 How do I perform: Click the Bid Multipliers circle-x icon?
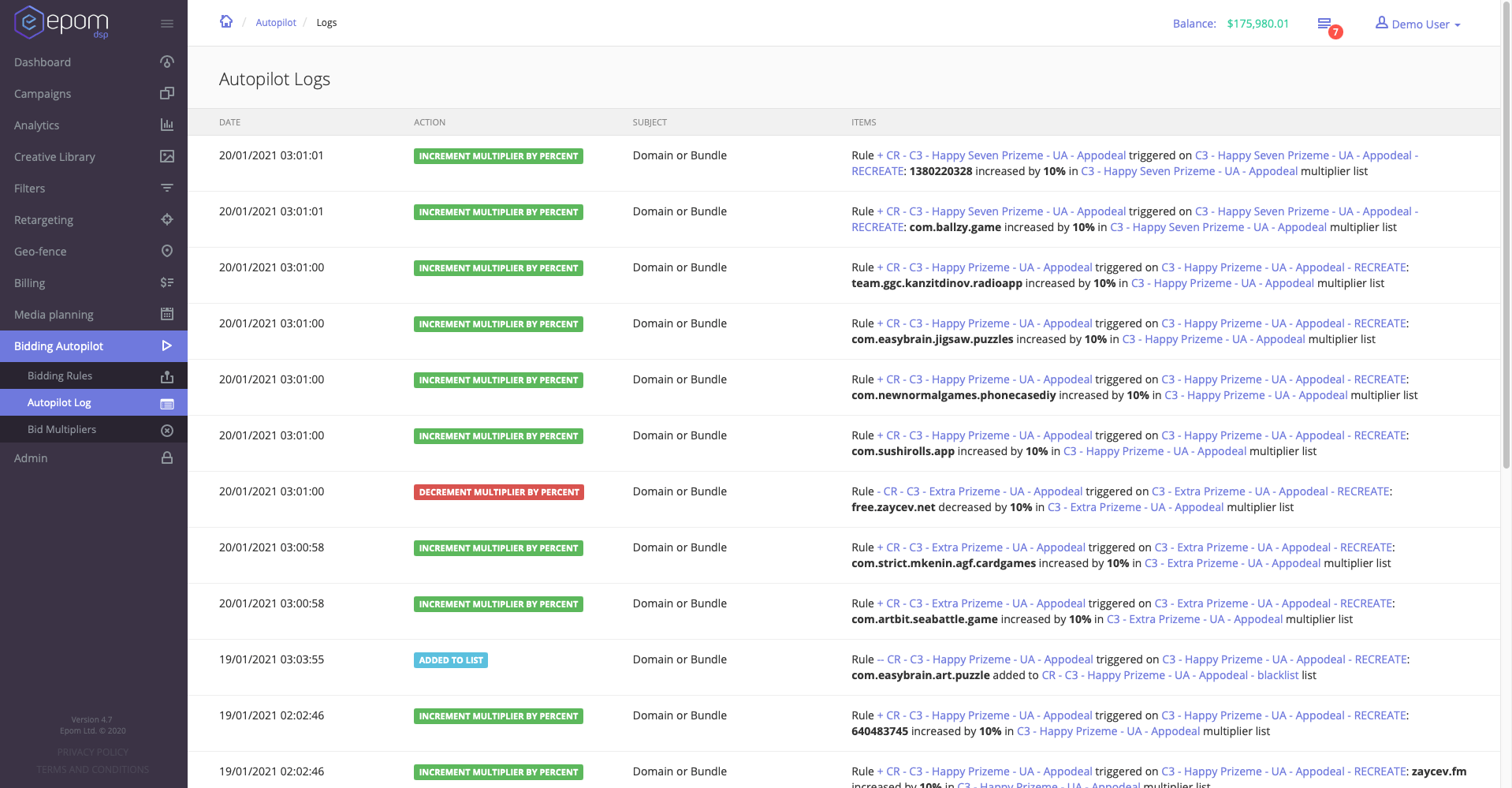[x=167, y=431]
